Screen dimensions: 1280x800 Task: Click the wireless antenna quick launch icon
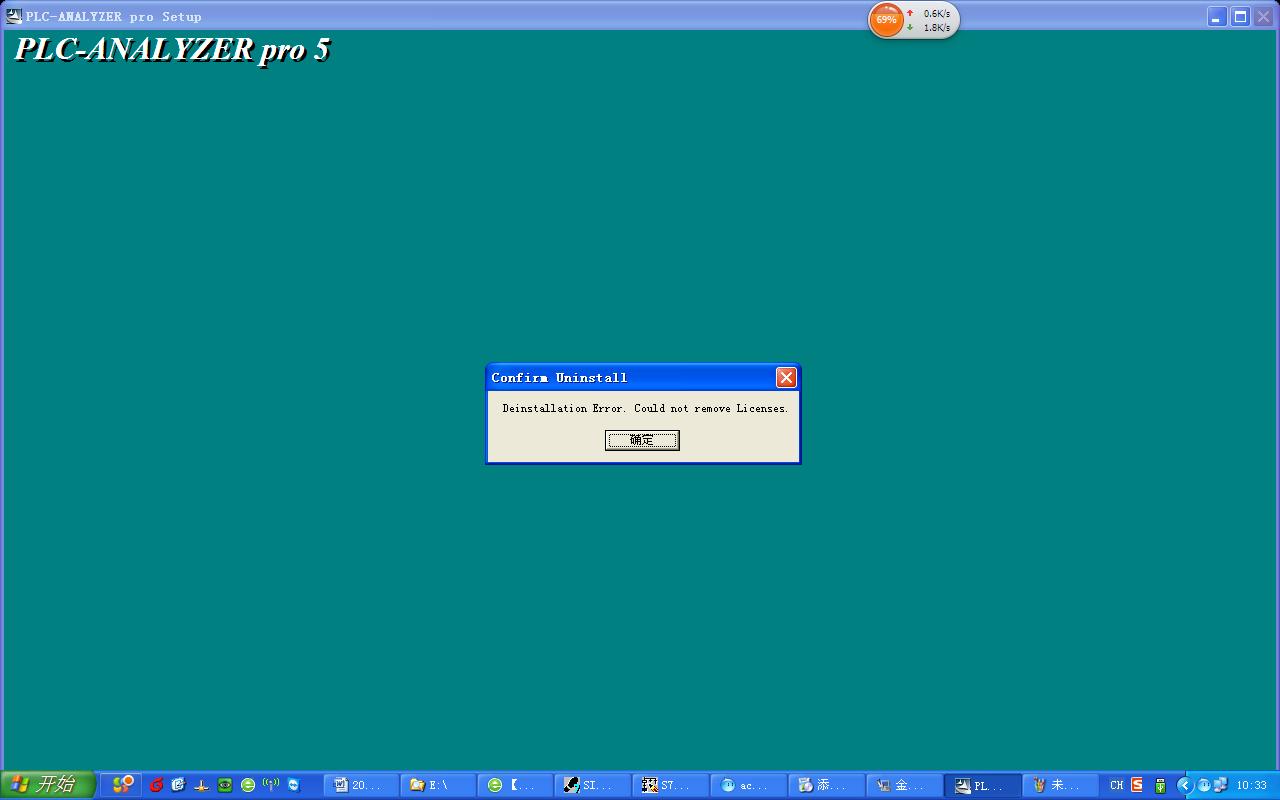tap(270, 785)
